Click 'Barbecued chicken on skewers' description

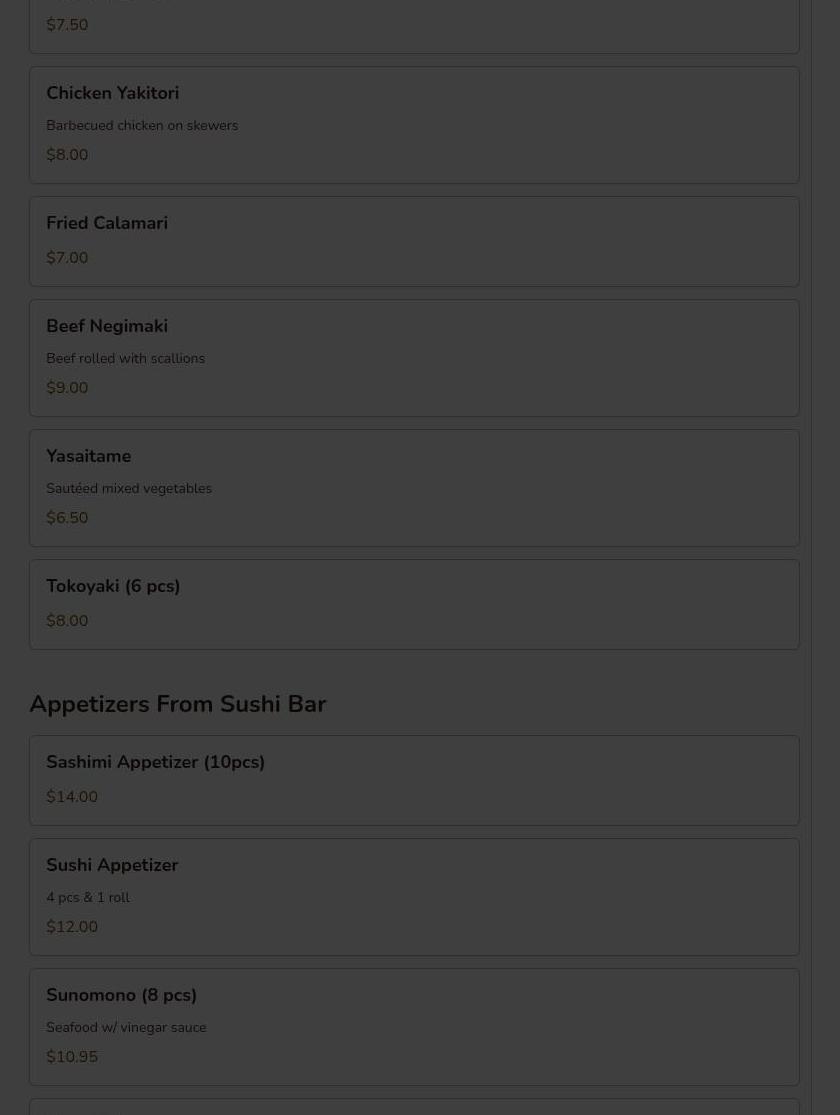click(142, 125)
